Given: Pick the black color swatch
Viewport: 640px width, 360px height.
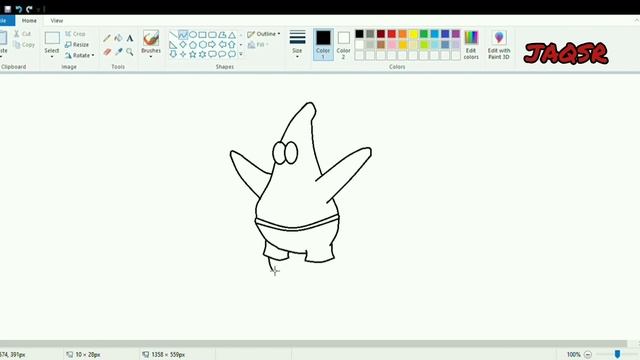Looking at the screenshot, I should click(359, 34).
